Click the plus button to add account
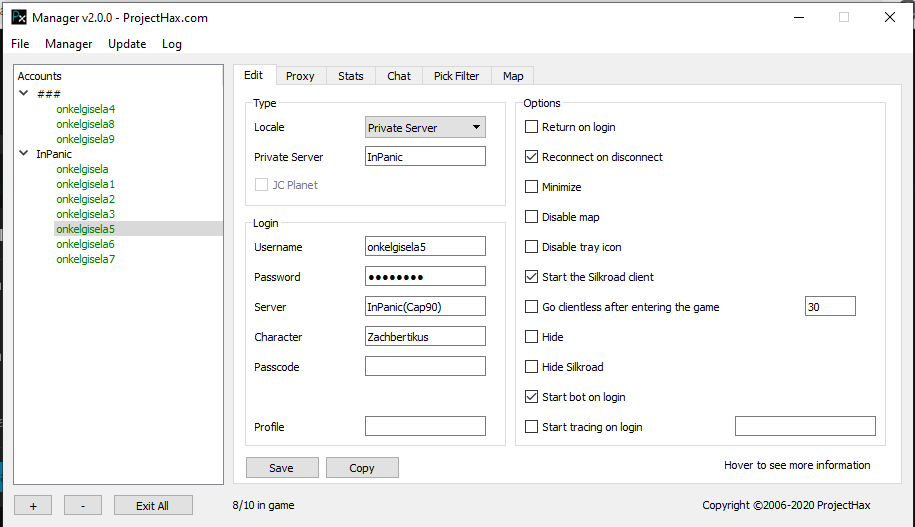 (33, 506)
